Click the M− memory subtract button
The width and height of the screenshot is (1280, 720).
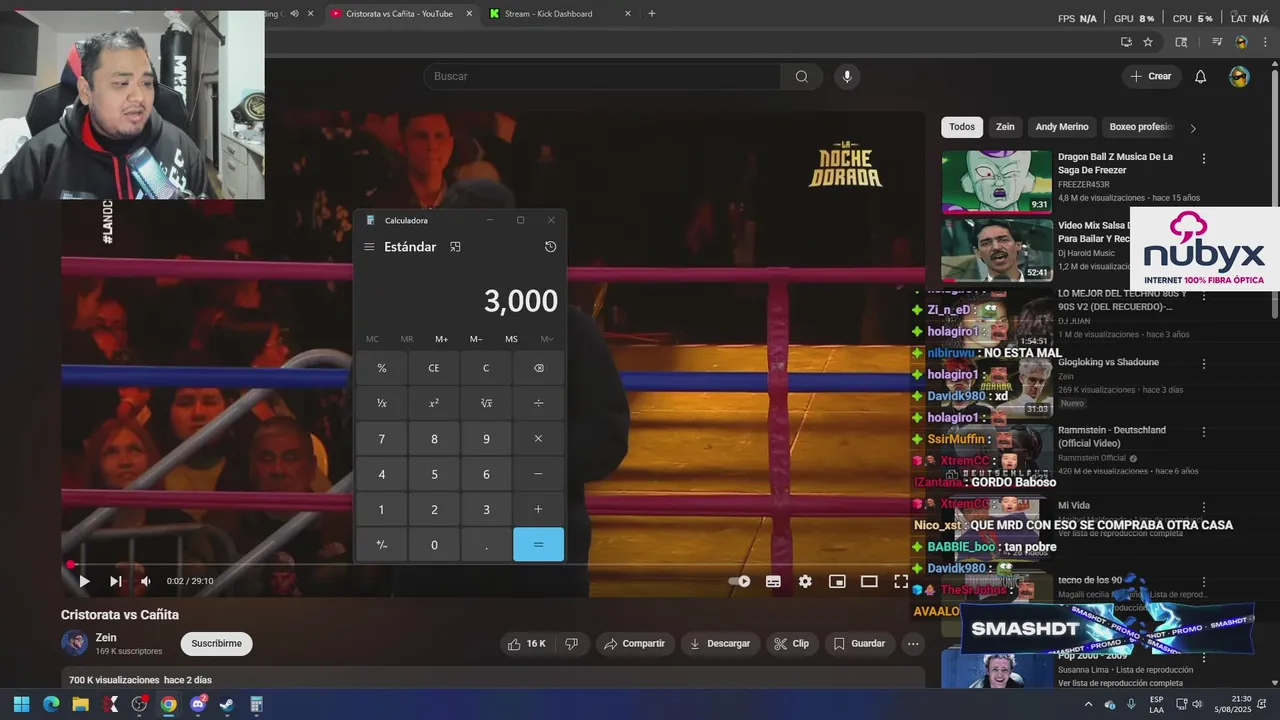pos(476,339)
